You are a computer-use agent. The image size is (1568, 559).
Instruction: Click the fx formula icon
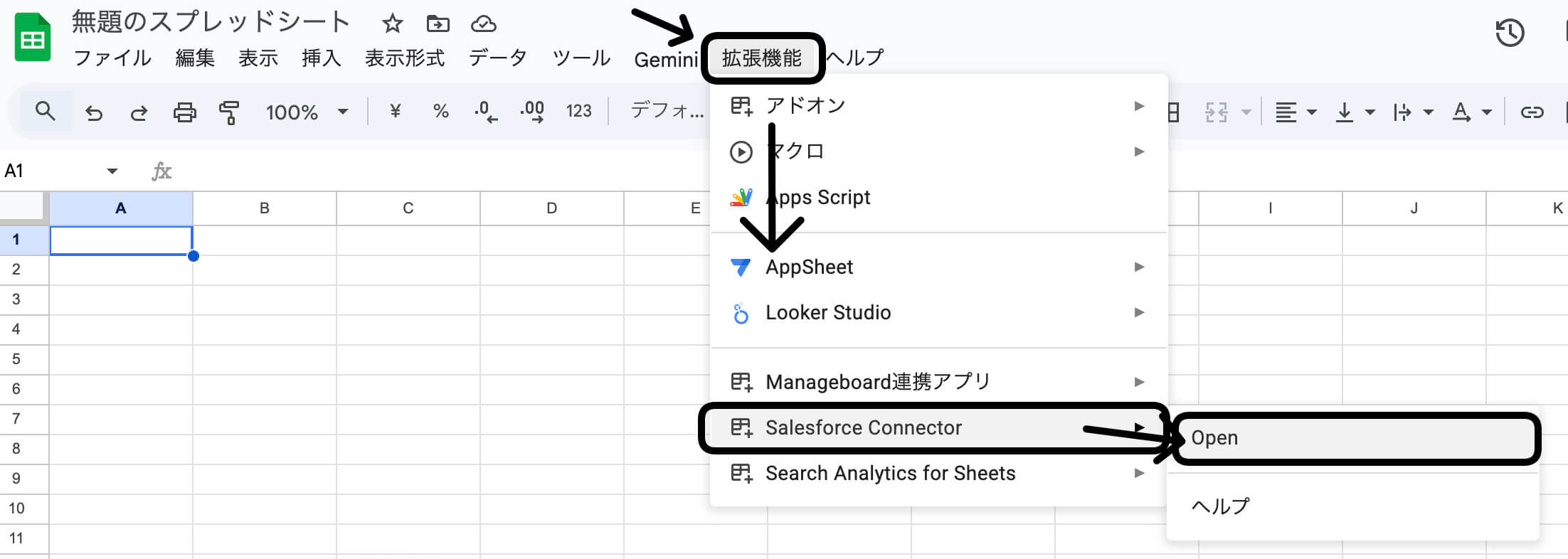(x=161, y=171)
